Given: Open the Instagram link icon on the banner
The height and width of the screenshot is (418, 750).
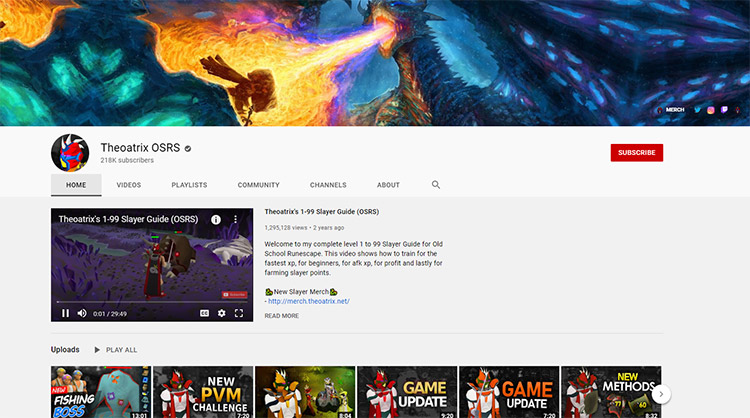Looking at the screenshot, I should click(x=711, y=110).
